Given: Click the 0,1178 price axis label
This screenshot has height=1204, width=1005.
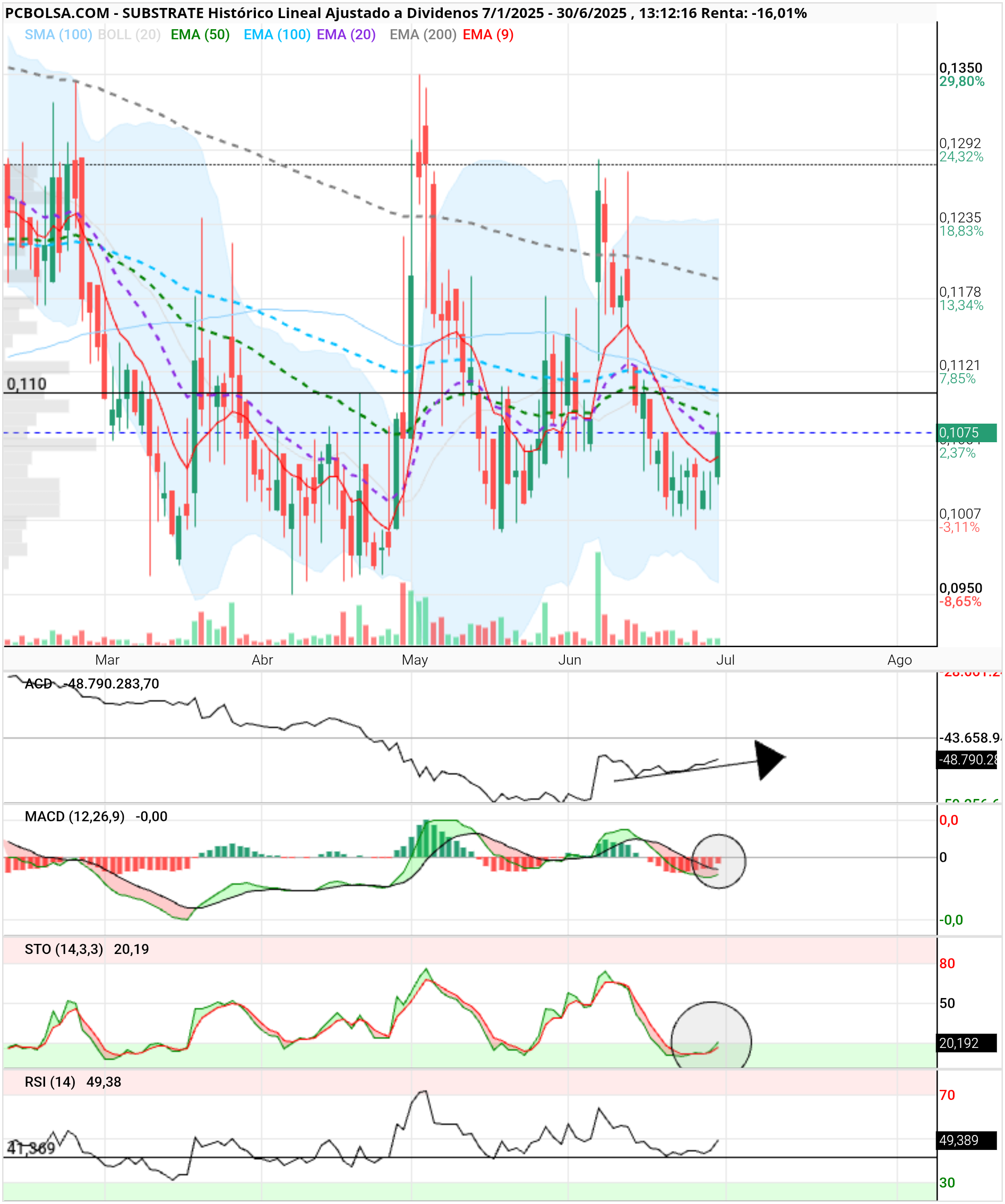Looking at the screenshot, I should click(960, 293).
